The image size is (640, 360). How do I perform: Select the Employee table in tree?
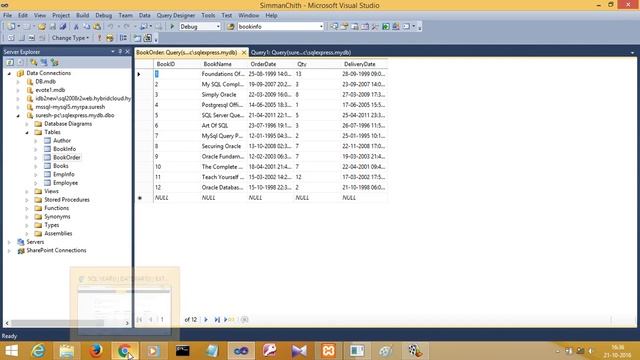tap(65, 183)
